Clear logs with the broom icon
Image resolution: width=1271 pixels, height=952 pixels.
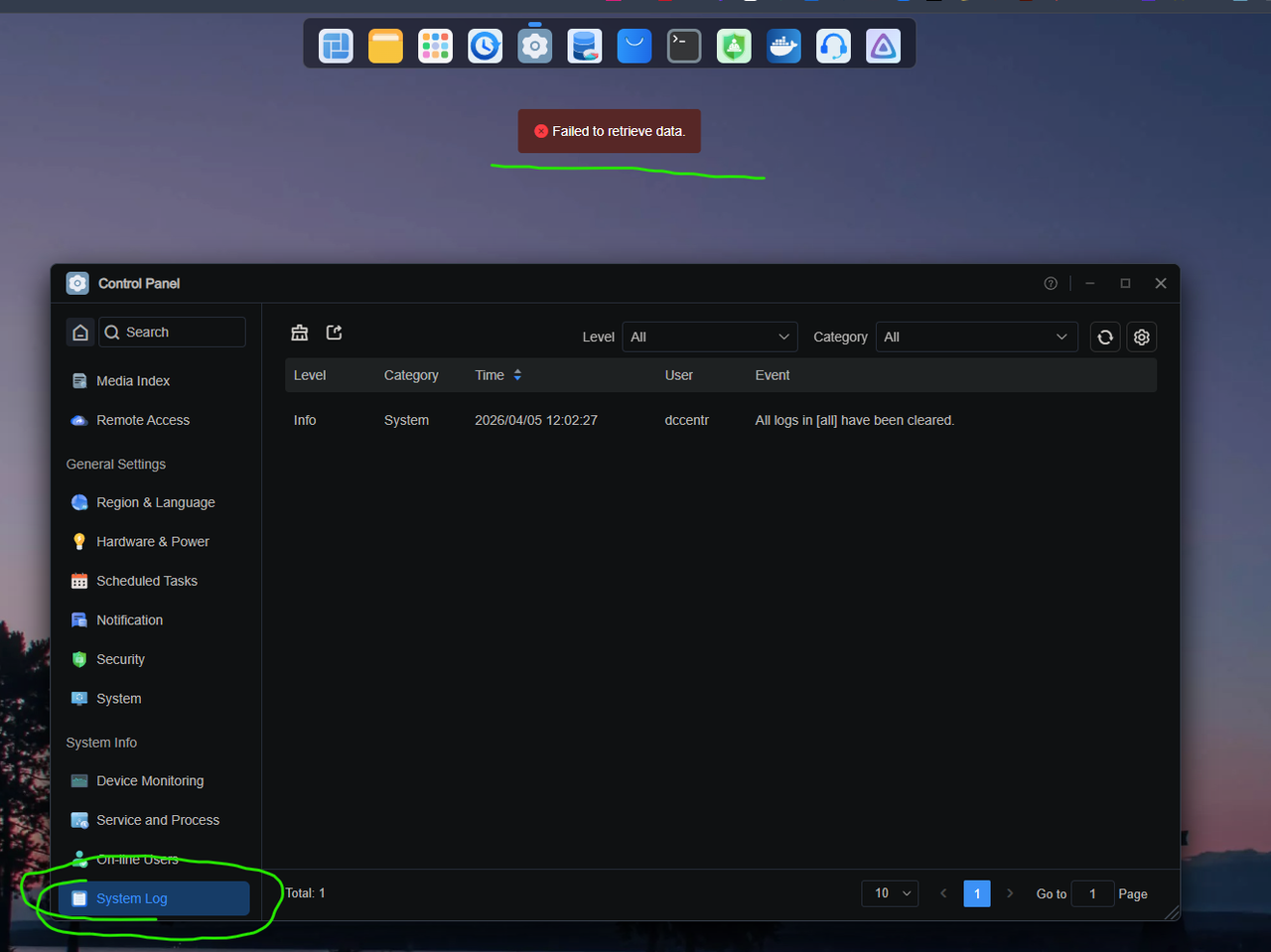tap(299, 333)
